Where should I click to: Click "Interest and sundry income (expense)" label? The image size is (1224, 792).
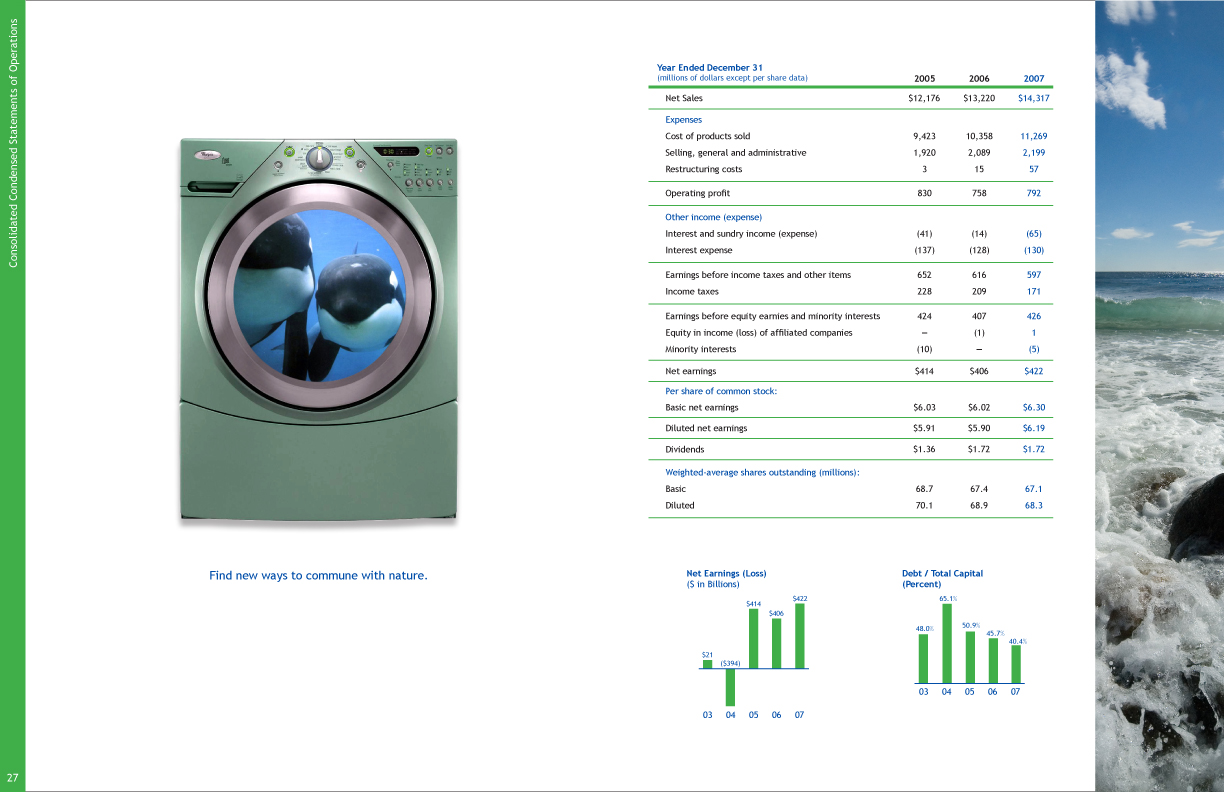coord(741,234)
